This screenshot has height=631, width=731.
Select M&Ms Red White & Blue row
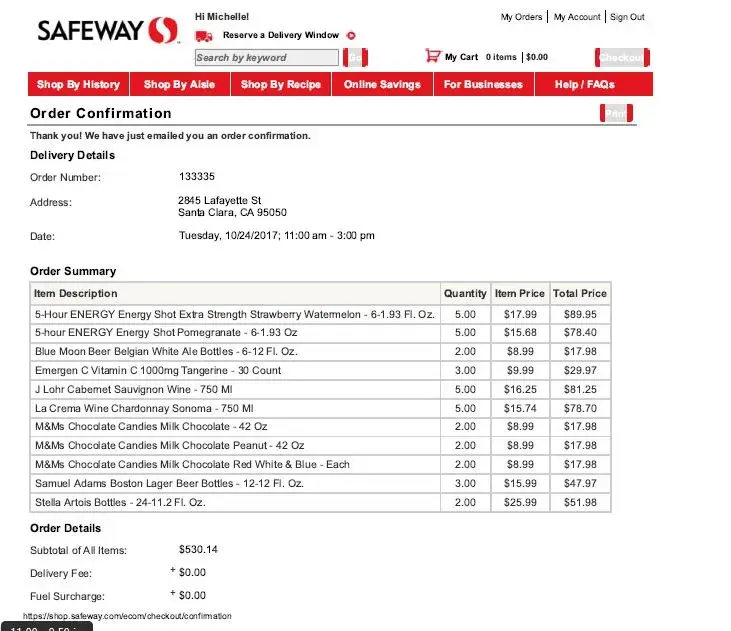click(x=320, y=465)
